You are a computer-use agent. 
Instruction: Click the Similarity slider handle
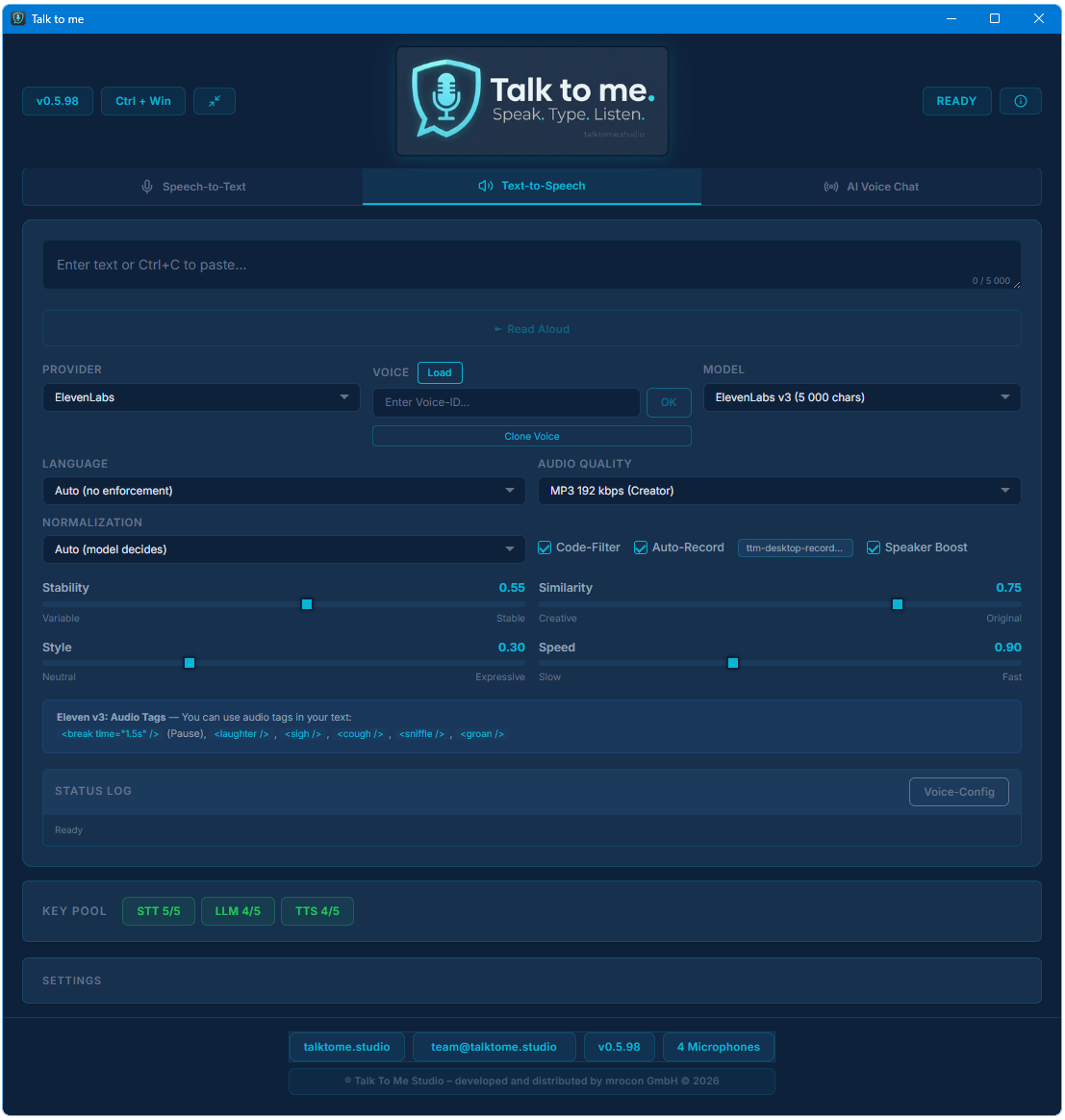(898, 604)
